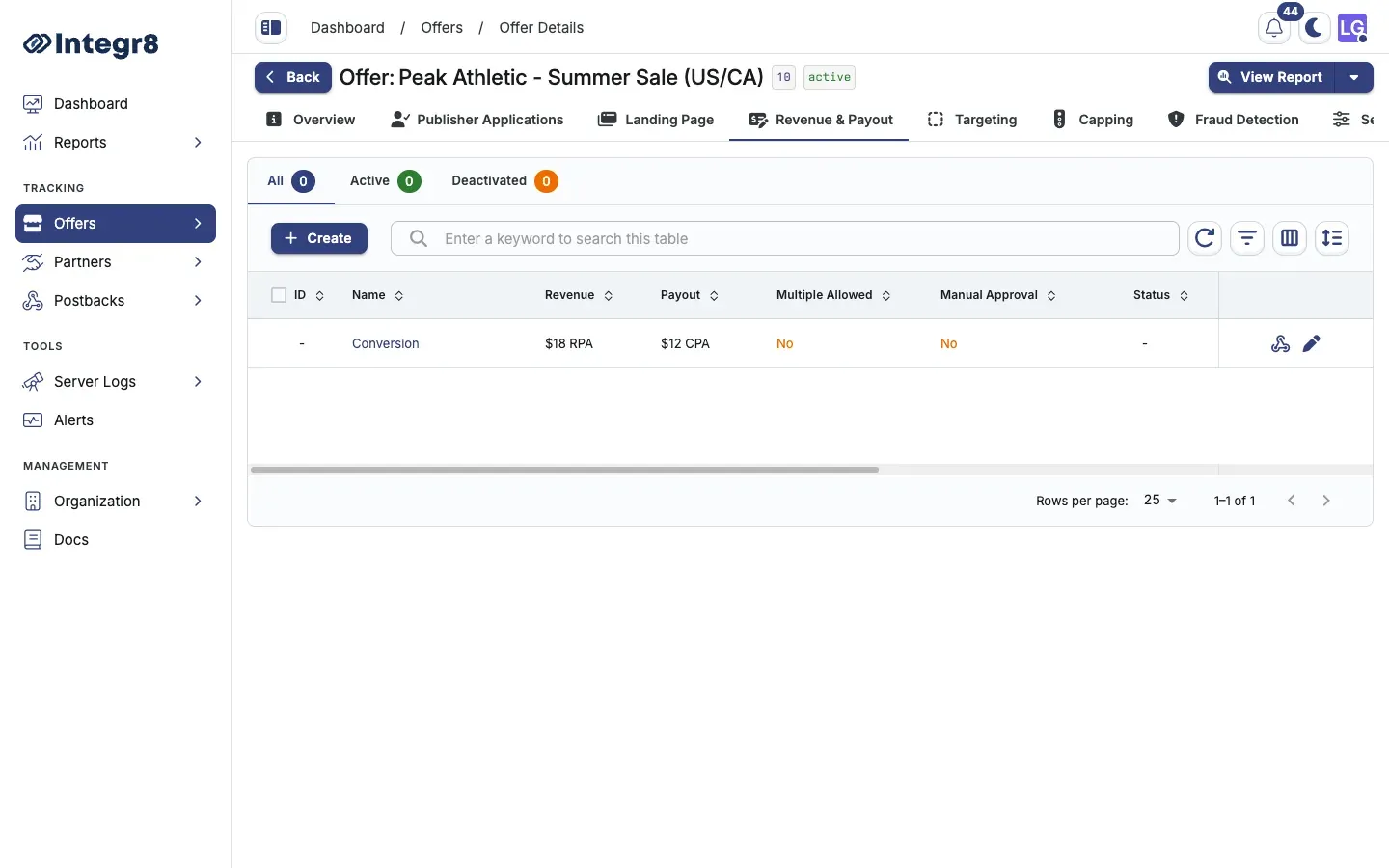The height and width of the screenshot is (868, 1389).
Task: Edit the Conversion row with pencil icon
Action: (1312, 343)
